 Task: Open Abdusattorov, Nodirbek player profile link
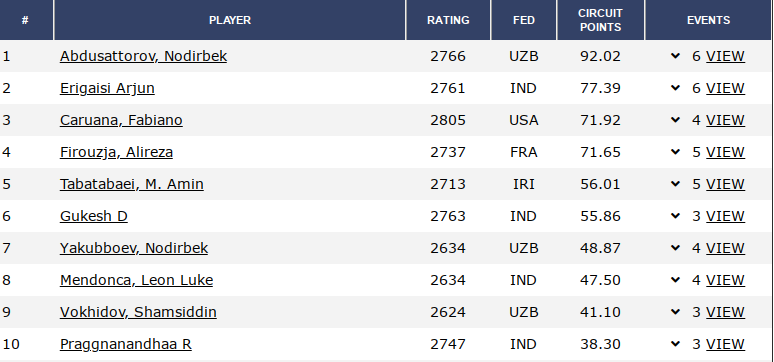143,56
